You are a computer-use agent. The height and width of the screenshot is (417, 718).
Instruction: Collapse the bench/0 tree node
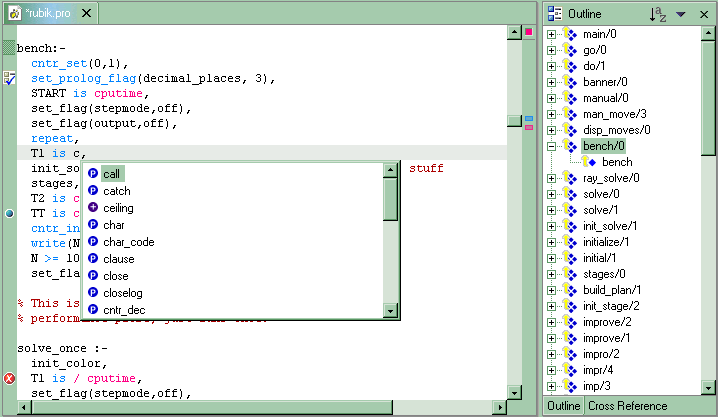551,146
